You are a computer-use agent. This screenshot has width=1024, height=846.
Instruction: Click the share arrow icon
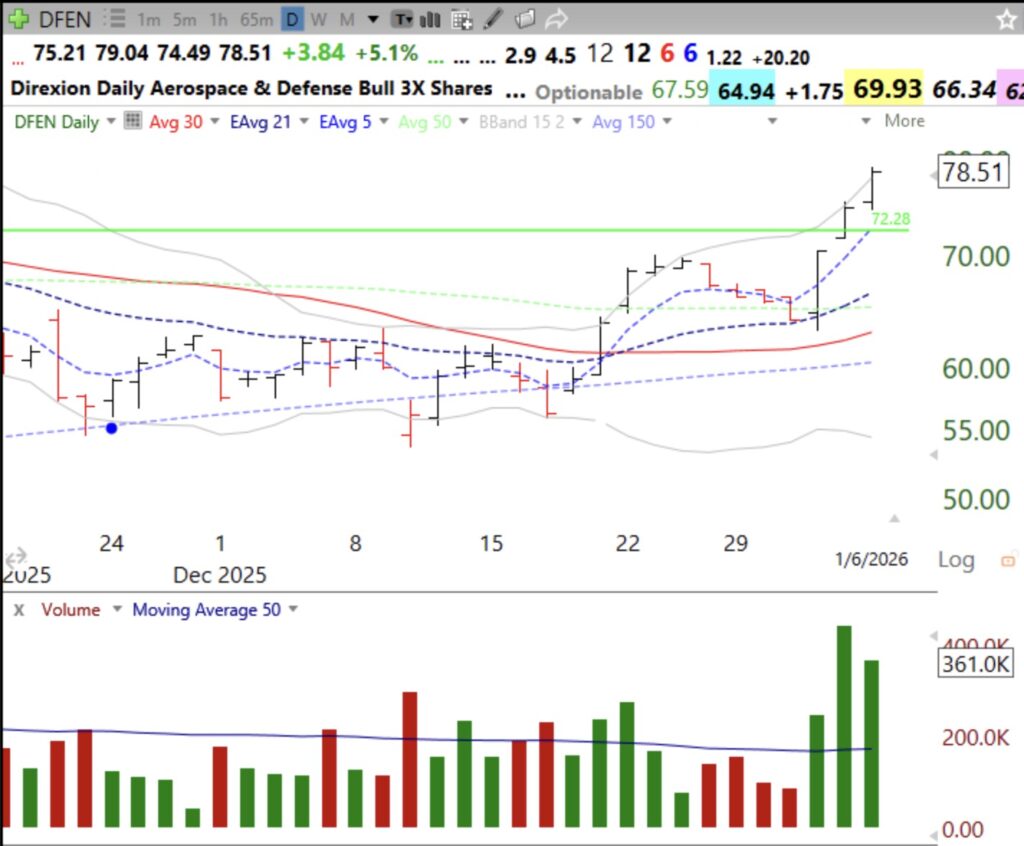pos(556,20)
